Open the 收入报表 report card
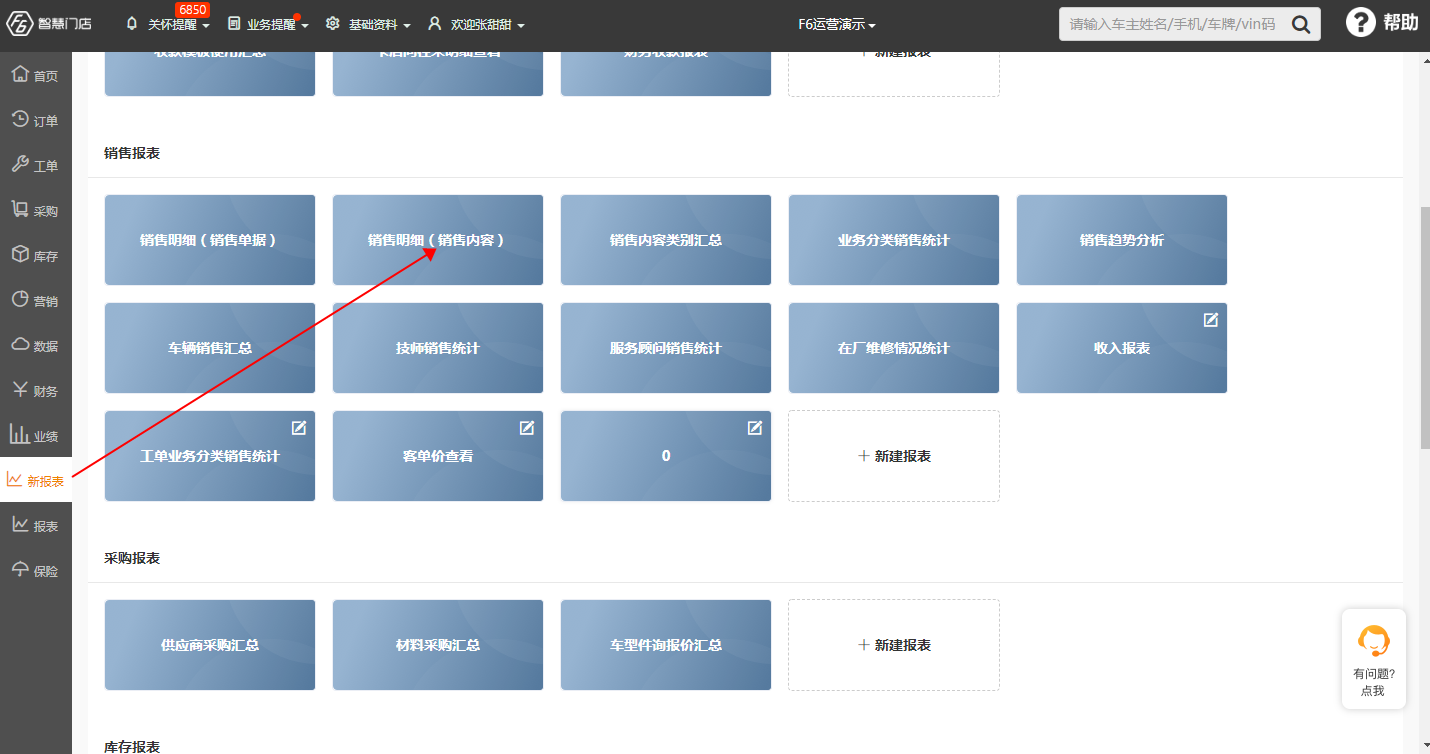 coord(1122,348)
